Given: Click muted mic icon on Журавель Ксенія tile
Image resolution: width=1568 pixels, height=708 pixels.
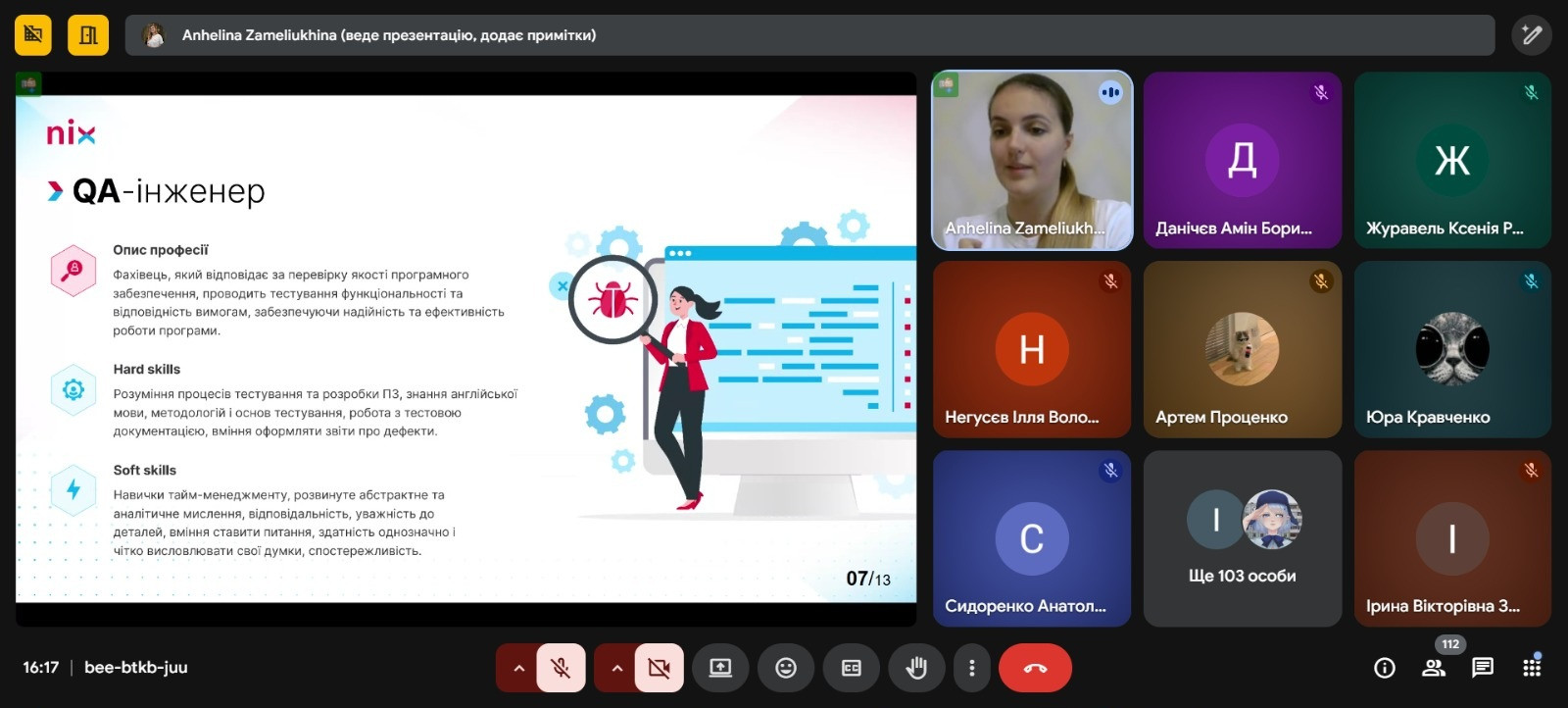Looking at the screenshot, I should click(1531, 92).
